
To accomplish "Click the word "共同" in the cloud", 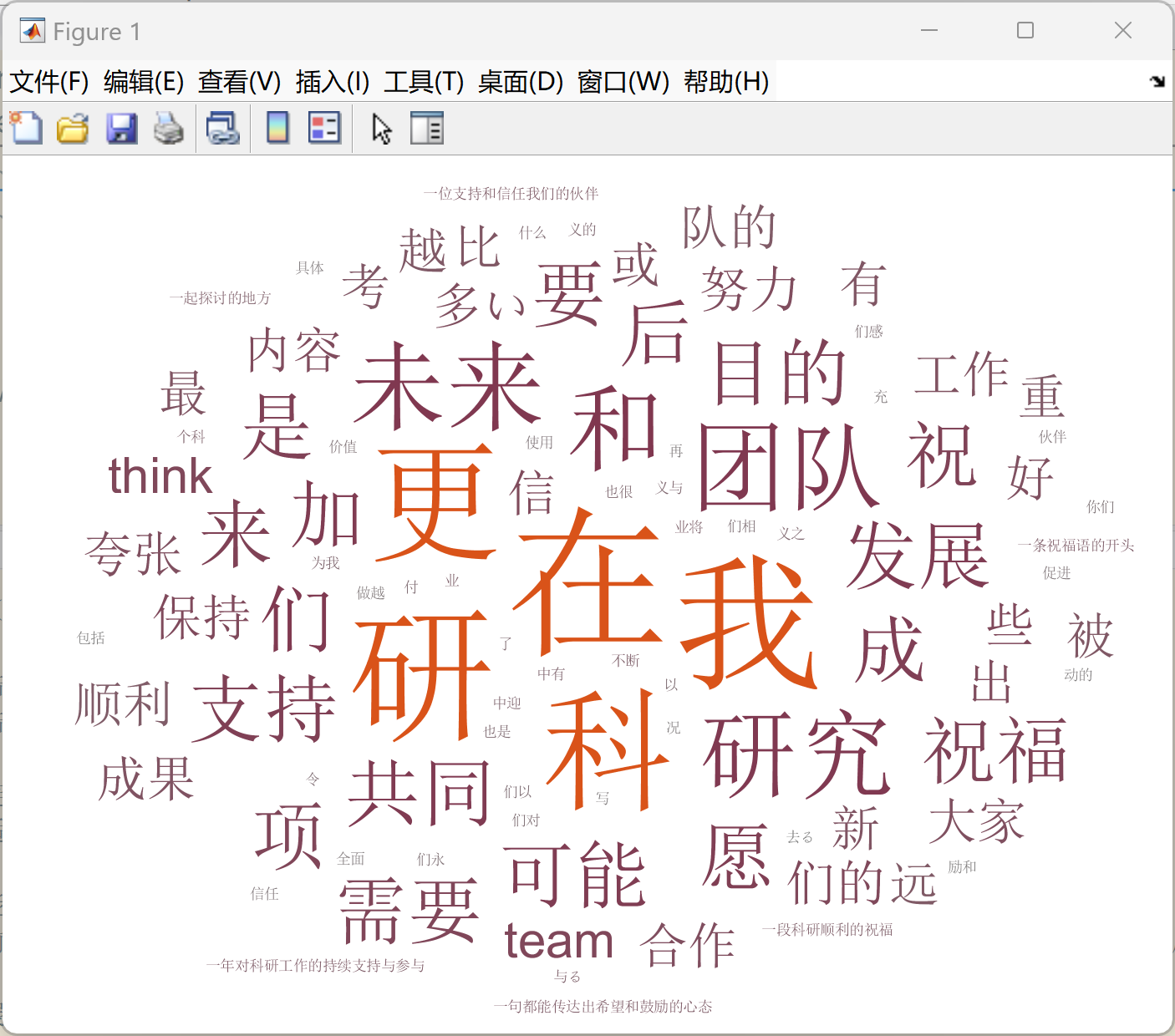I will coord(420,792).
